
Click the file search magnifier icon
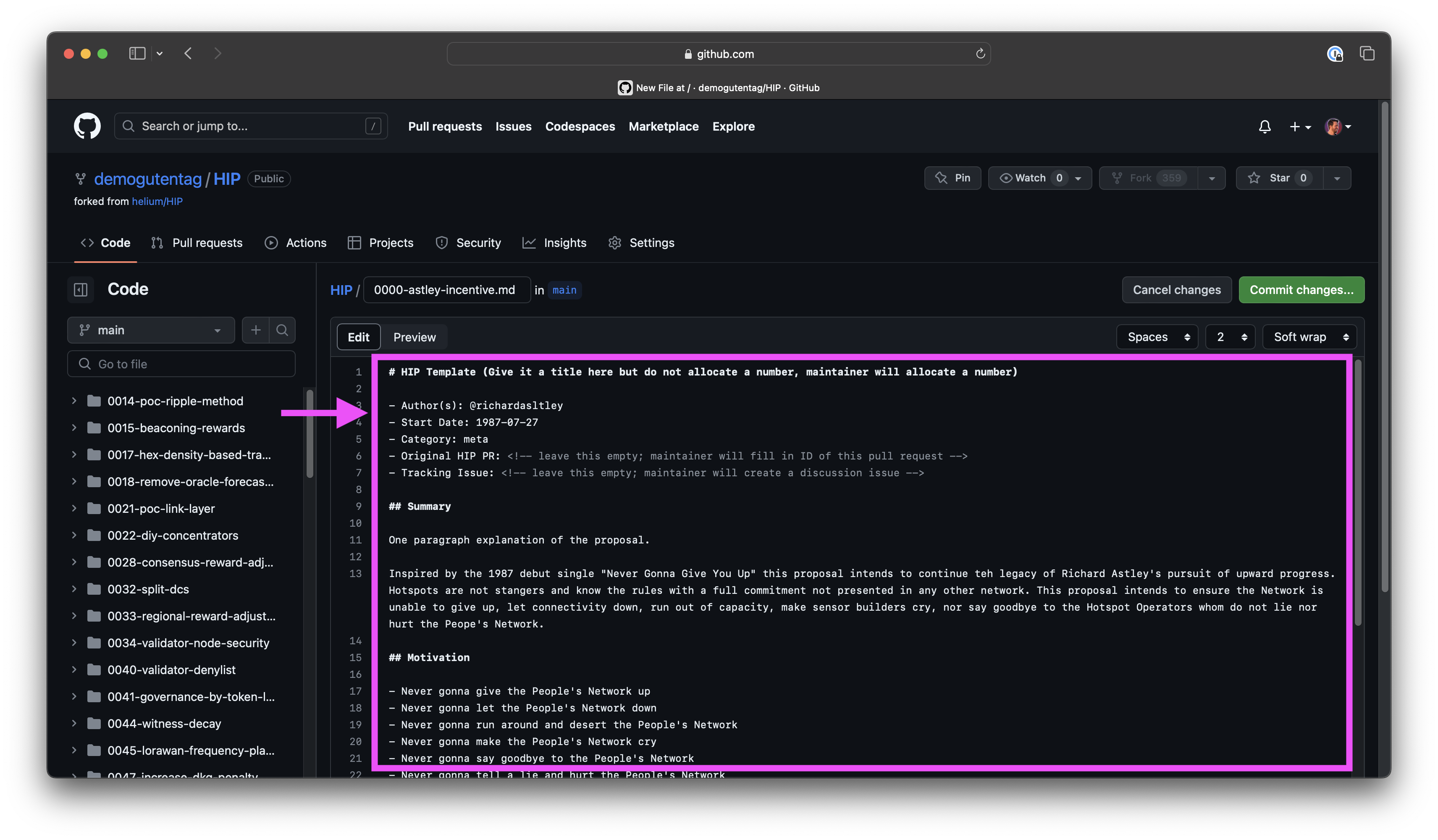(282, 330)
